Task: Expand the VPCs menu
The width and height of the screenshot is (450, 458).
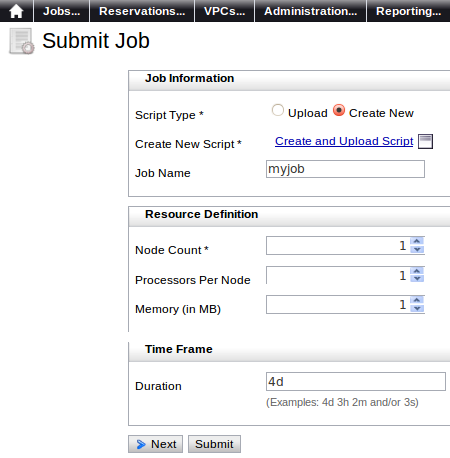Action: (224, 11)
